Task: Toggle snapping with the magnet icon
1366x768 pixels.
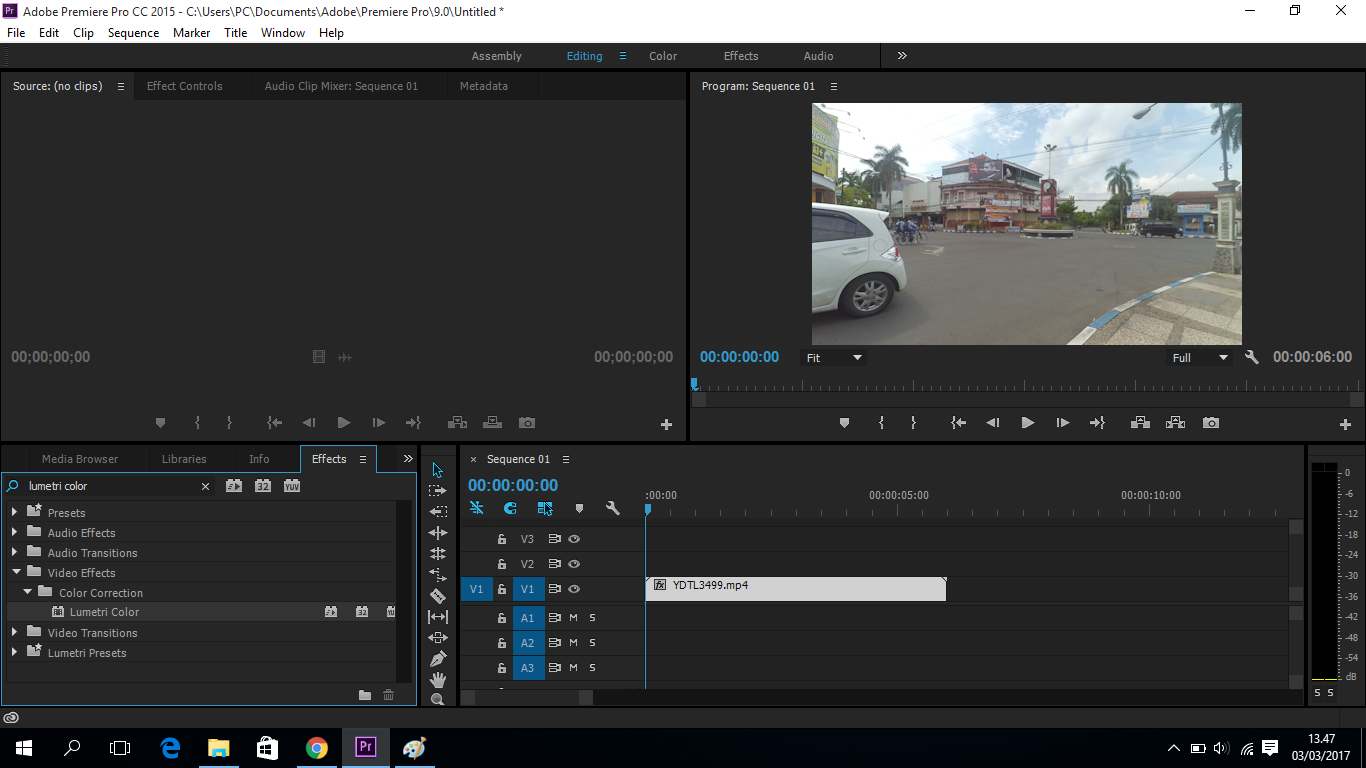Action: (x=510, y=509)
